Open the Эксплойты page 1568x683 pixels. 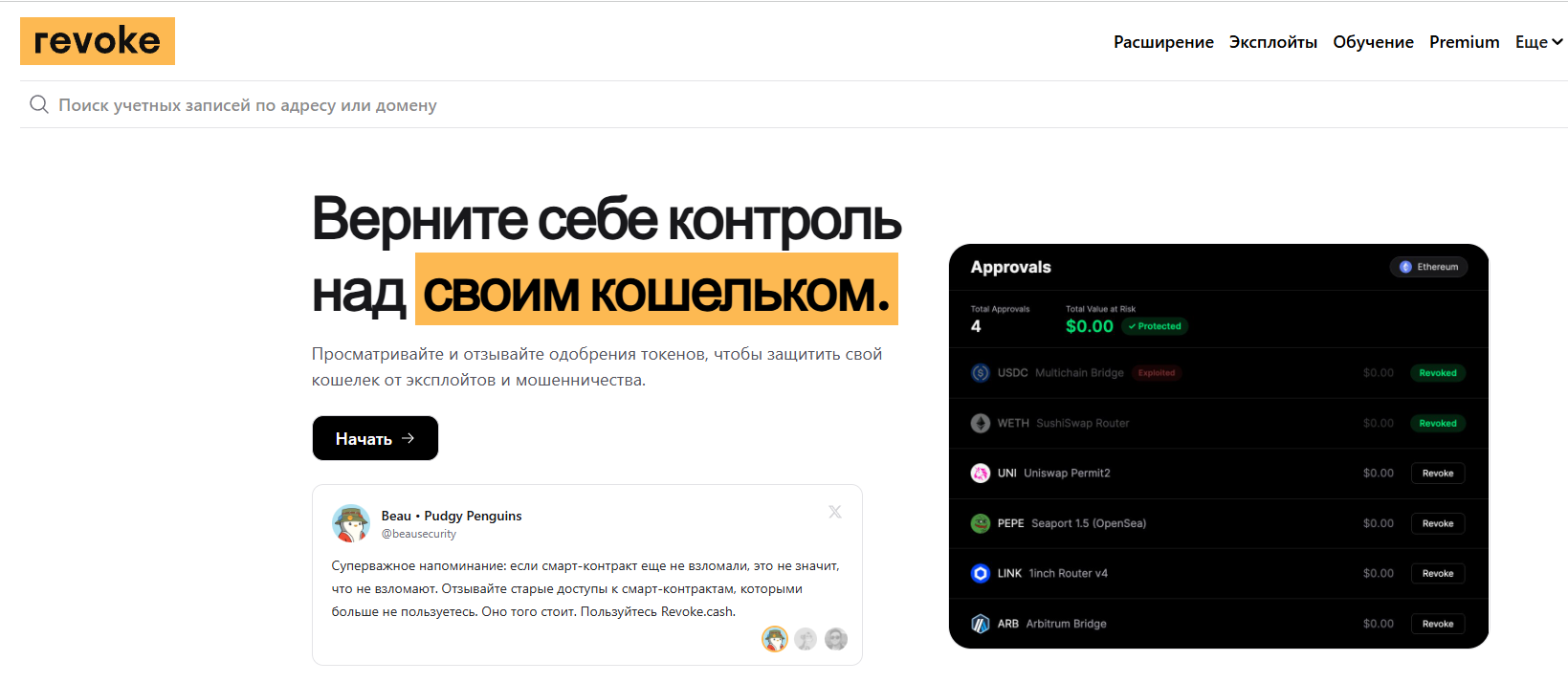point(1273,42)
